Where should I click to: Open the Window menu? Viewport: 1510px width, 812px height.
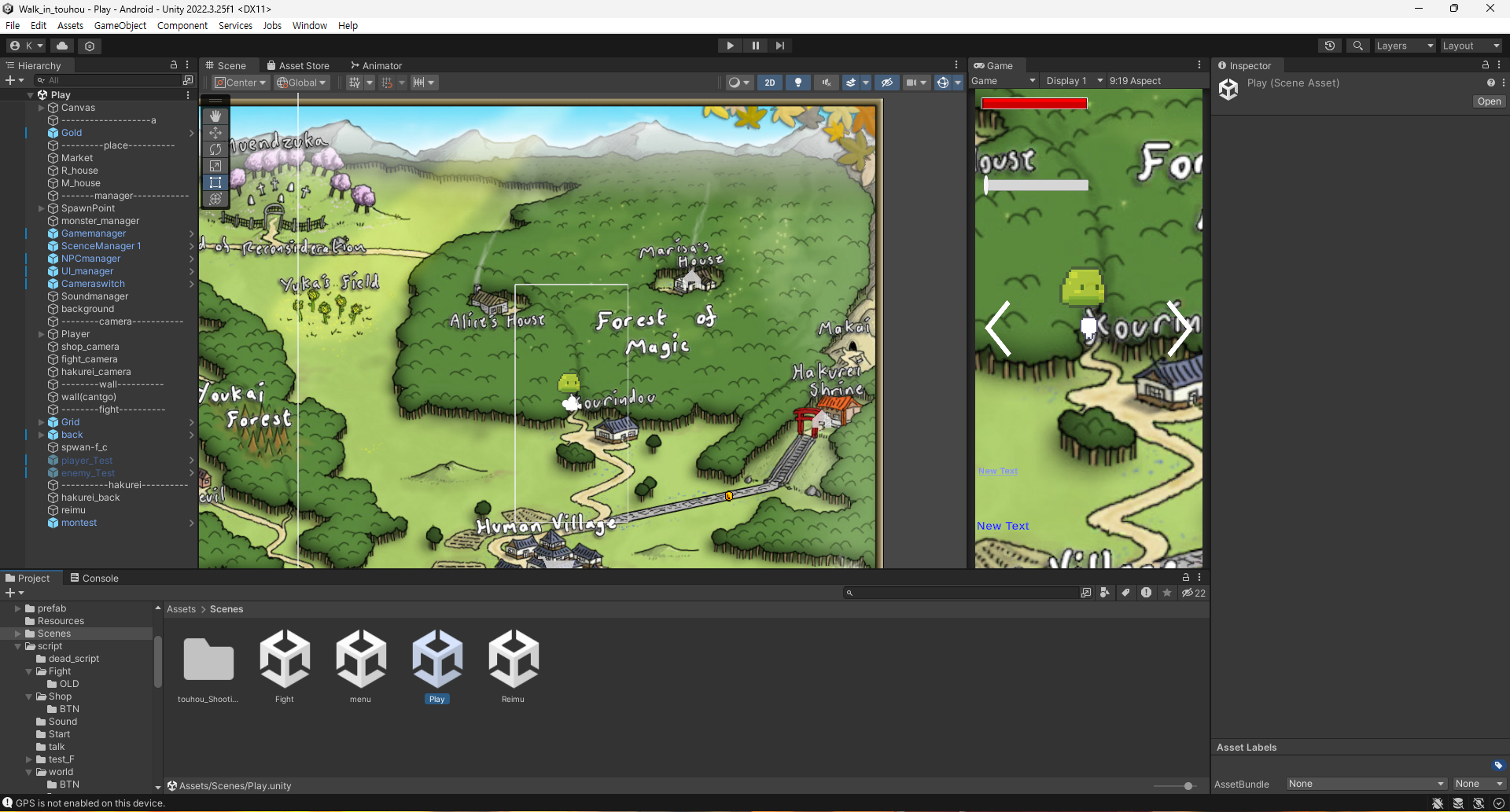point(310,26)
